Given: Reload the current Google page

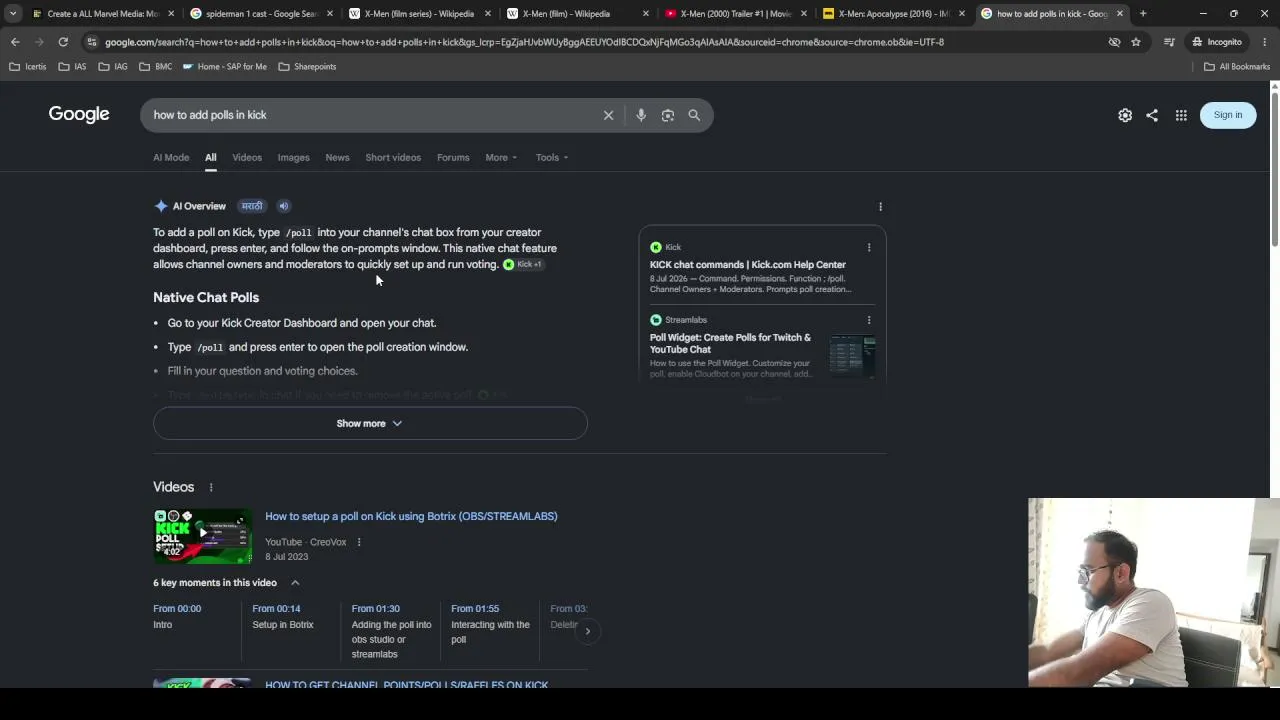Looking at the screenshot, I should tap(63, 42).
